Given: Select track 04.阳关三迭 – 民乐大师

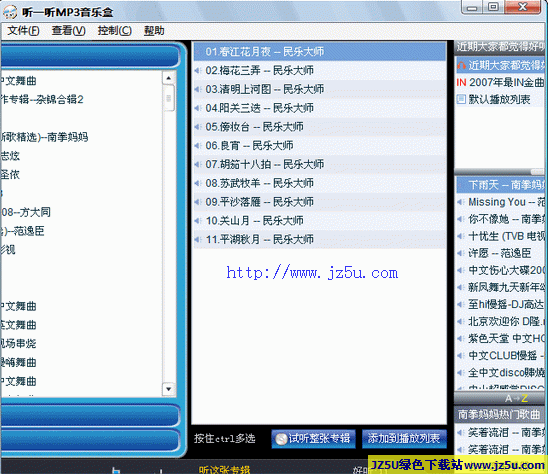Looking at the screenshot, I should click(320, 108).
